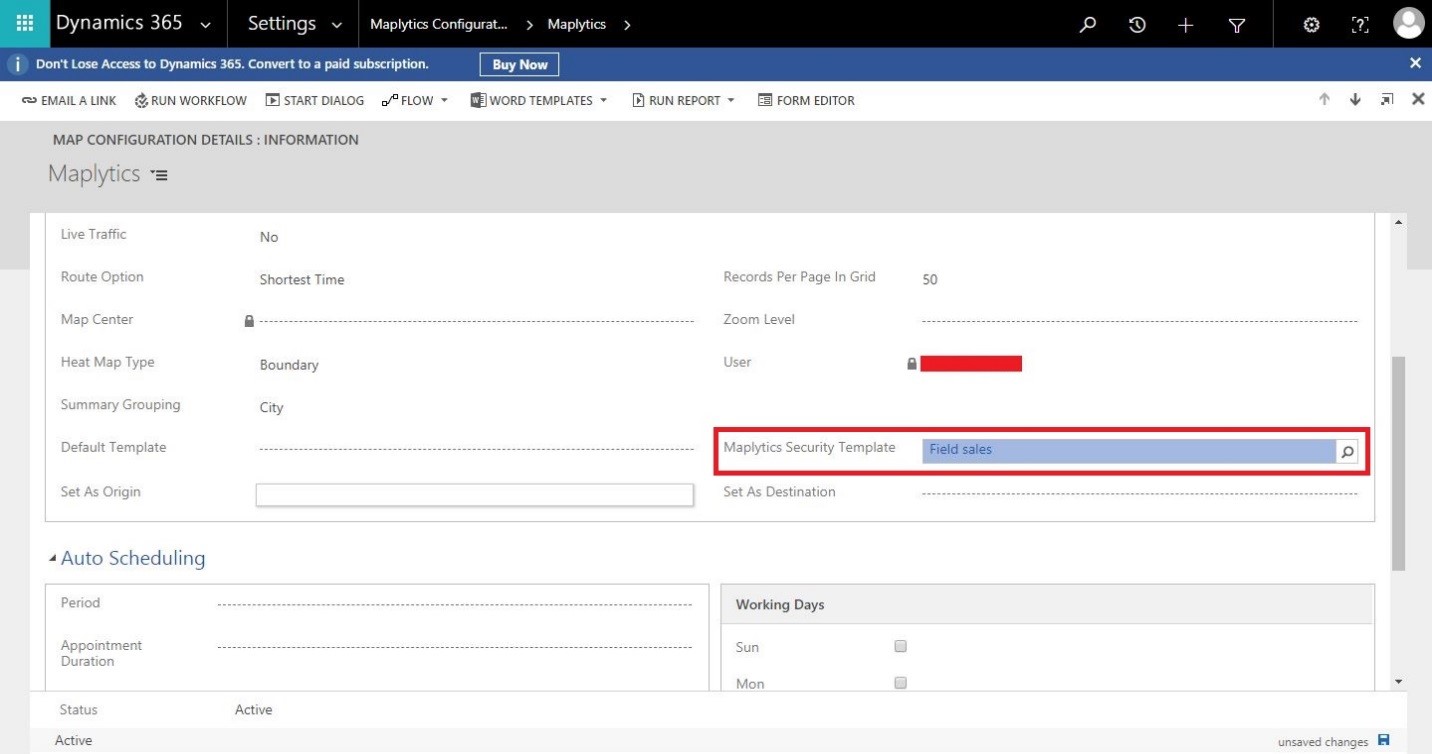Viewport: 1432px width, 754px height.
Task: Close the form with X icon
Action: pyautogui.click(x=1417, y=99)
